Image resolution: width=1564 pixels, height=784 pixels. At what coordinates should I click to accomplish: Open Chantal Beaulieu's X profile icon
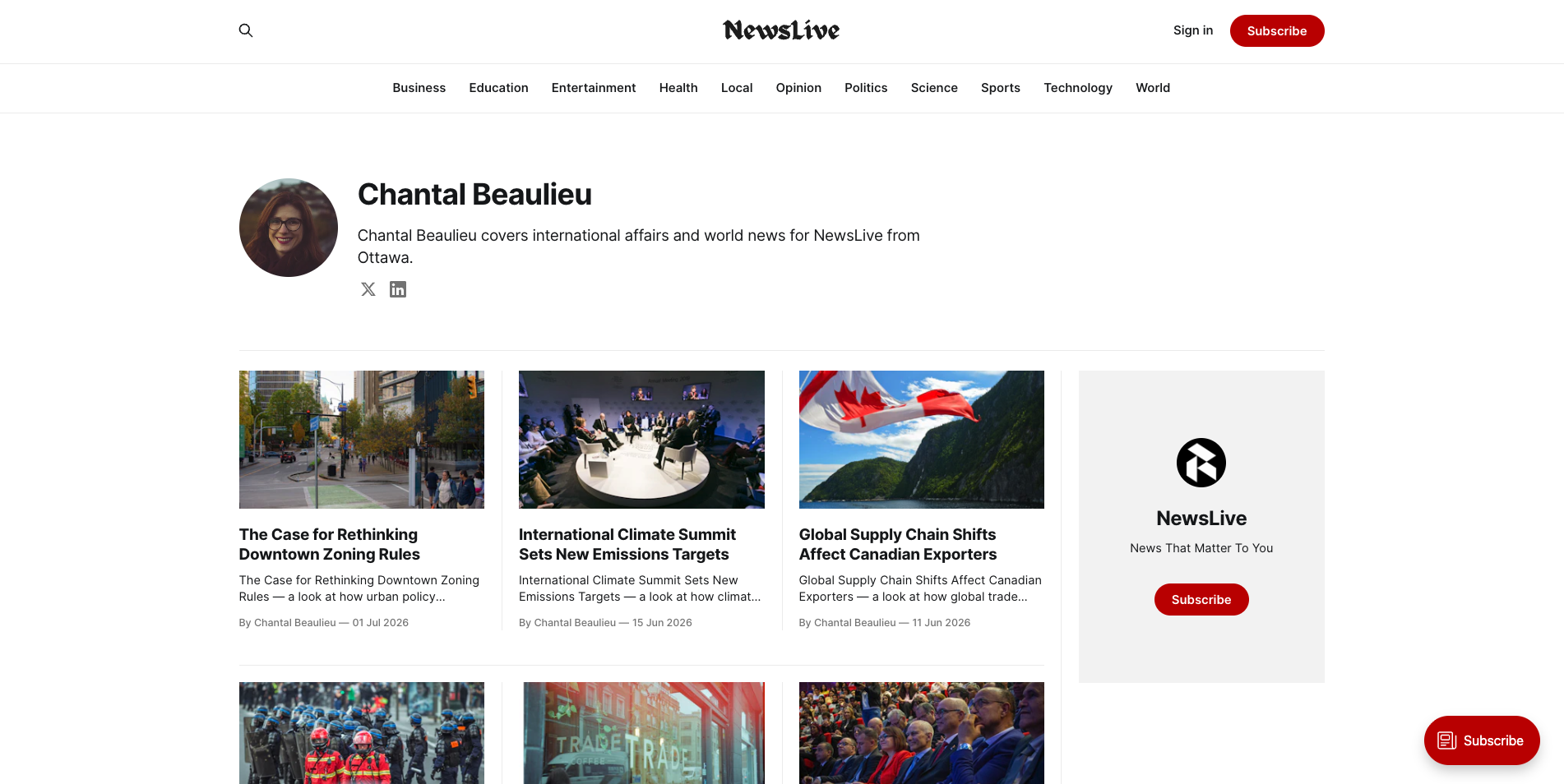coord(368,289)
